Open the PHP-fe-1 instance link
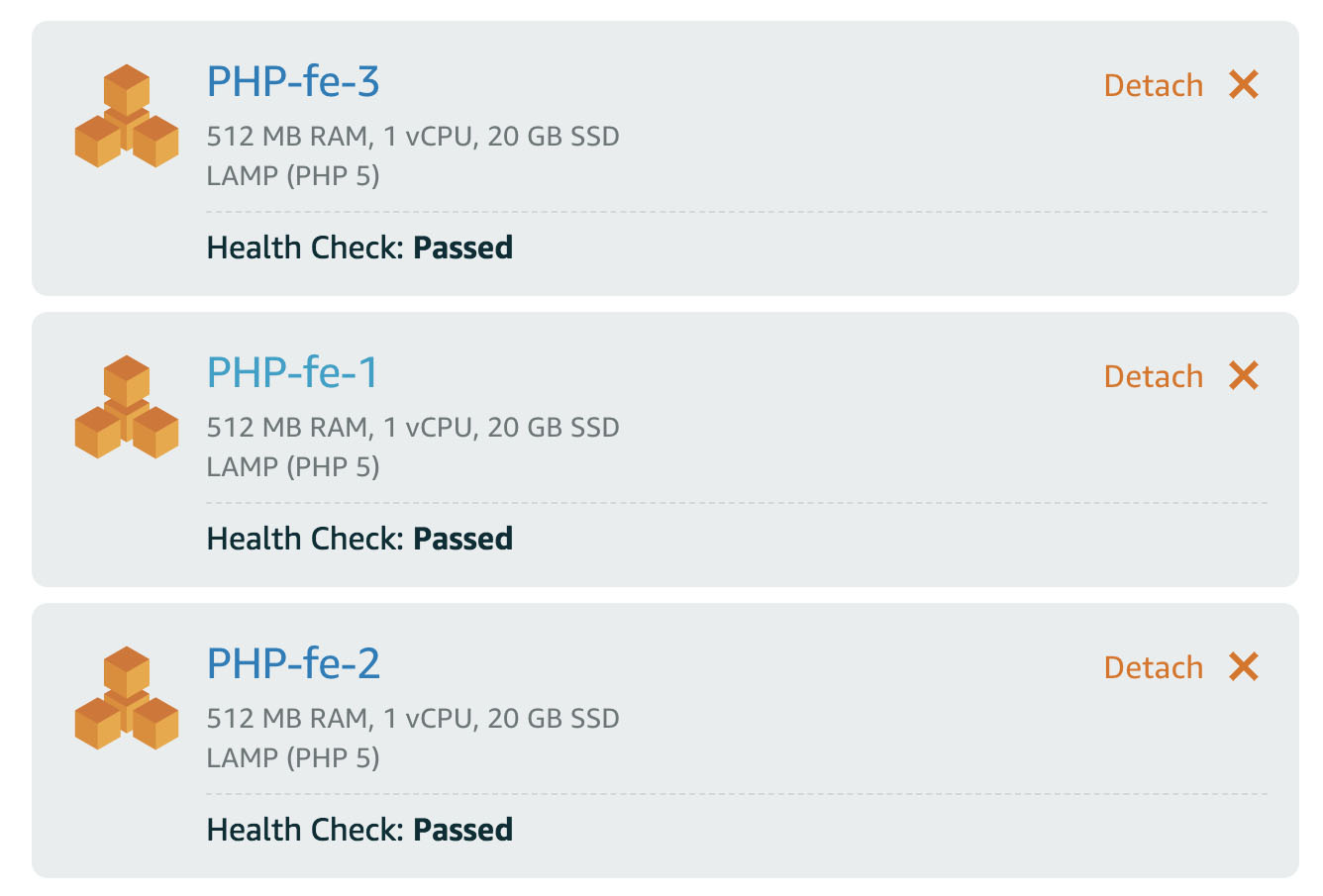This screenshot has height=896, width=1323. [293, 373]
